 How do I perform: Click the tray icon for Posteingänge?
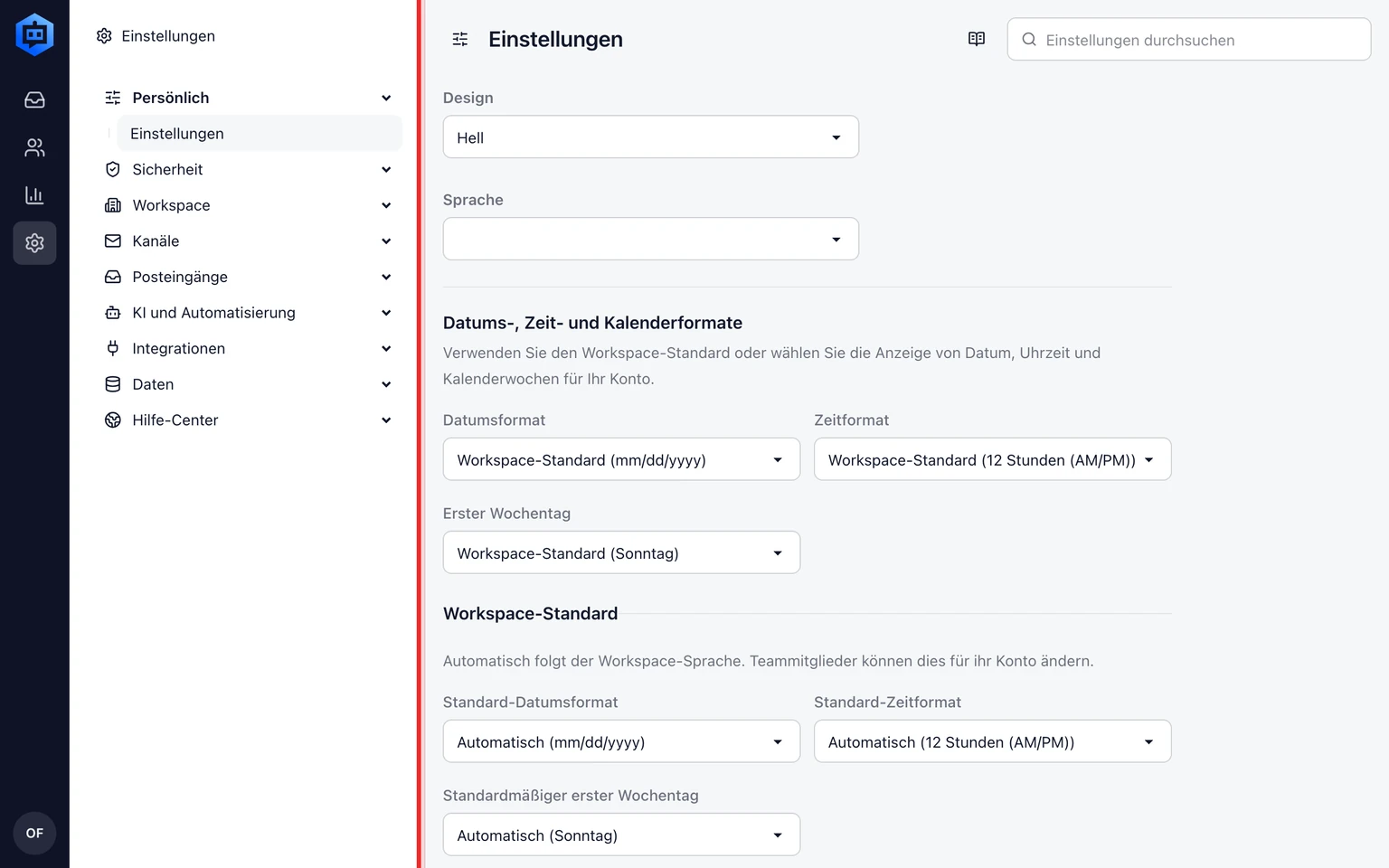[x=113, y=277]
